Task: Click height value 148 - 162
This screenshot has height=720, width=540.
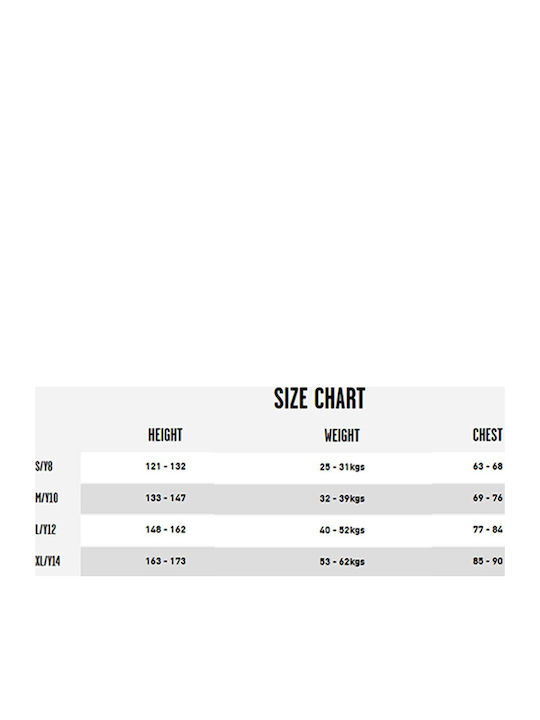Action: click(166, 529)
